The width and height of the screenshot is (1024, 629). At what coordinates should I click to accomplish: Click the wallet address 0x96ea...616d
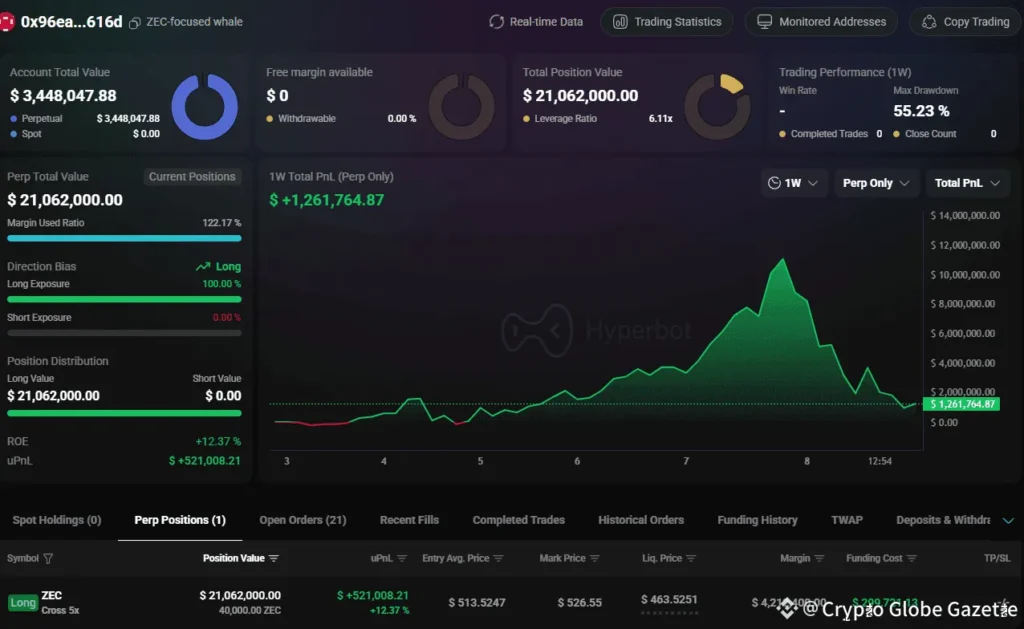pos(70,20)
